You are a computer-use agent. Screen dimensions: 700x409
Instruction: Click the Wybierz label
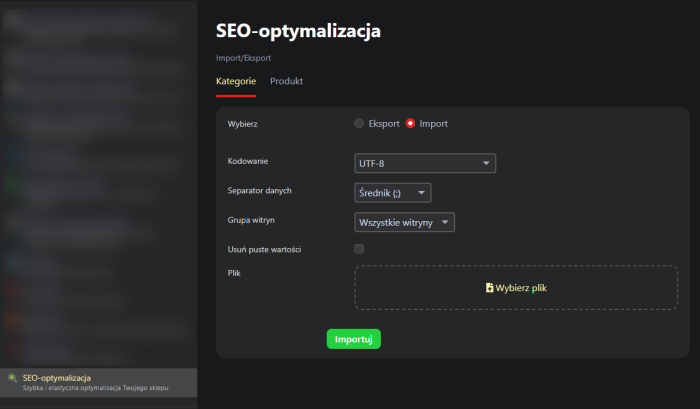242,124
